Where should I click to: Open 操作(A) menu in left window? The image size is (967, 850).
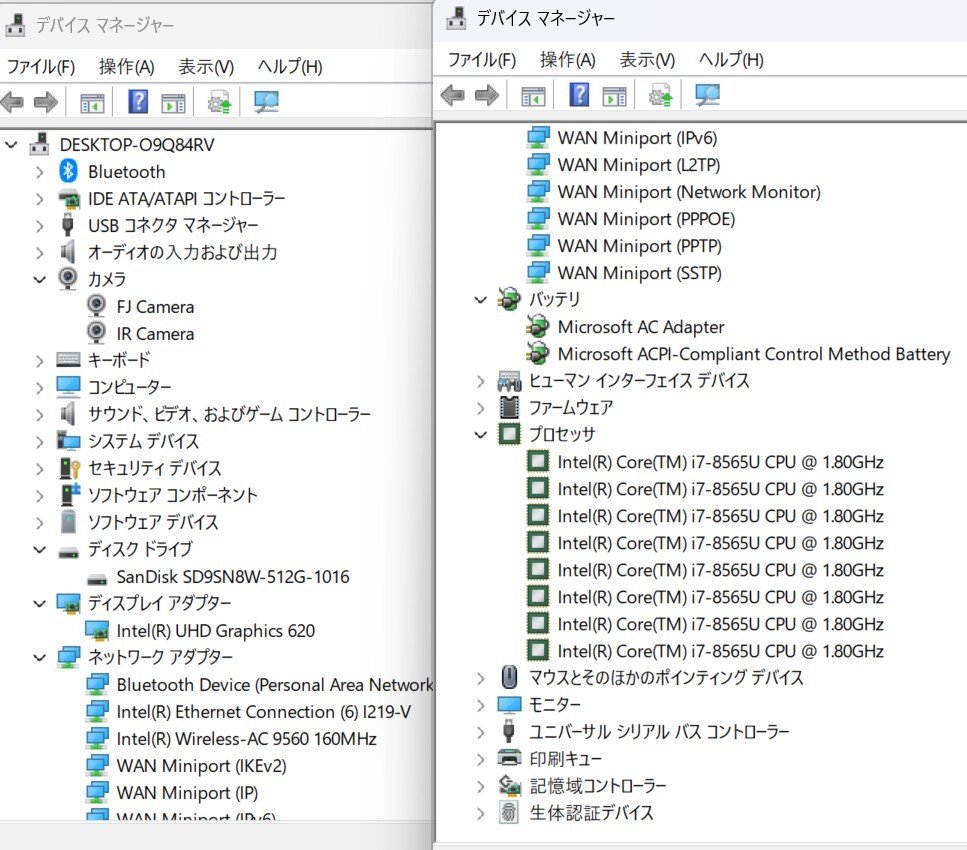126,67
